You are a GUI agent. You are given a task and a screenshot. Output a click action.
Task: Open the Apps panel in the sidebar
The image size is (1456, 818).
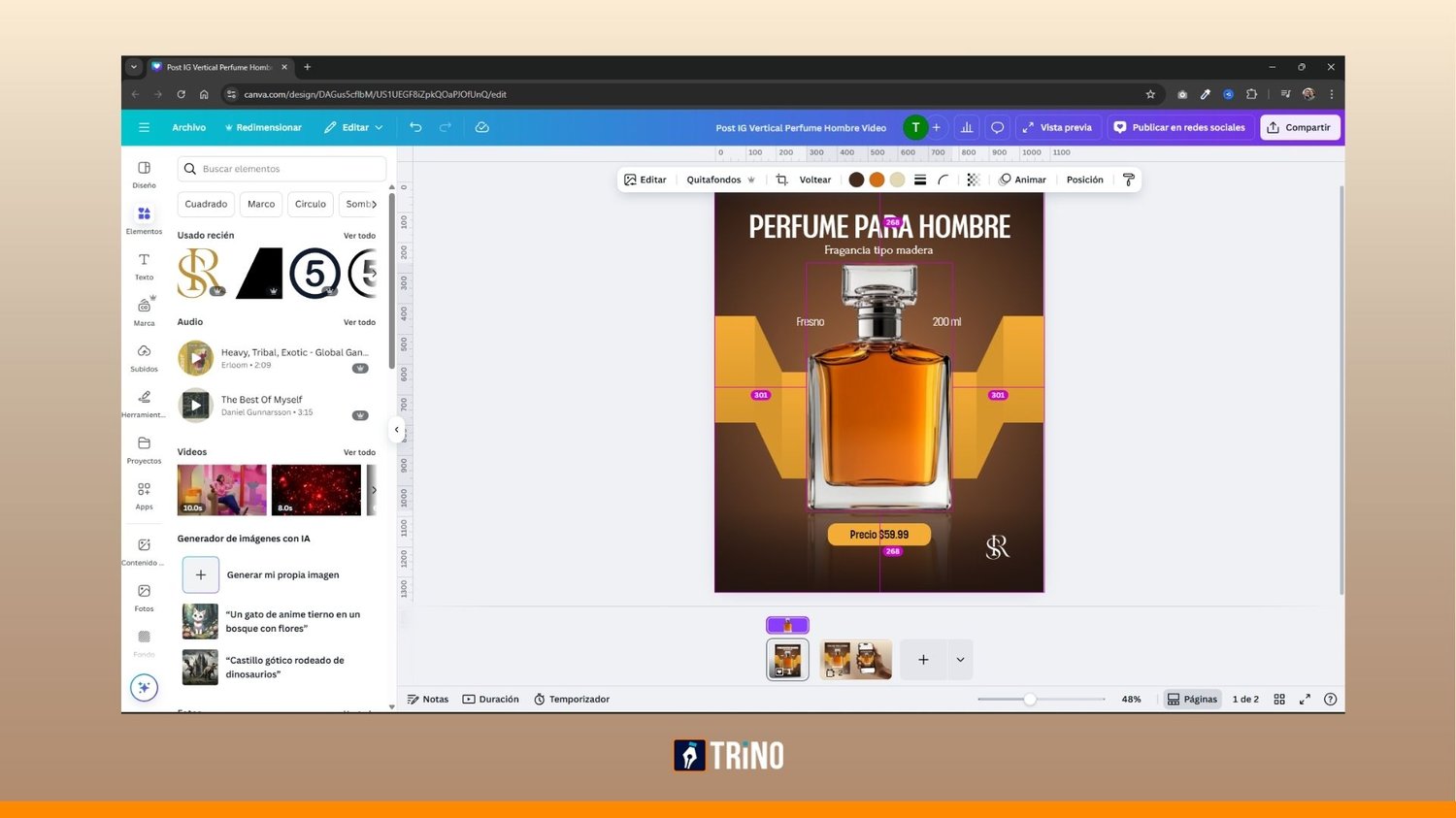coord(144,495)
